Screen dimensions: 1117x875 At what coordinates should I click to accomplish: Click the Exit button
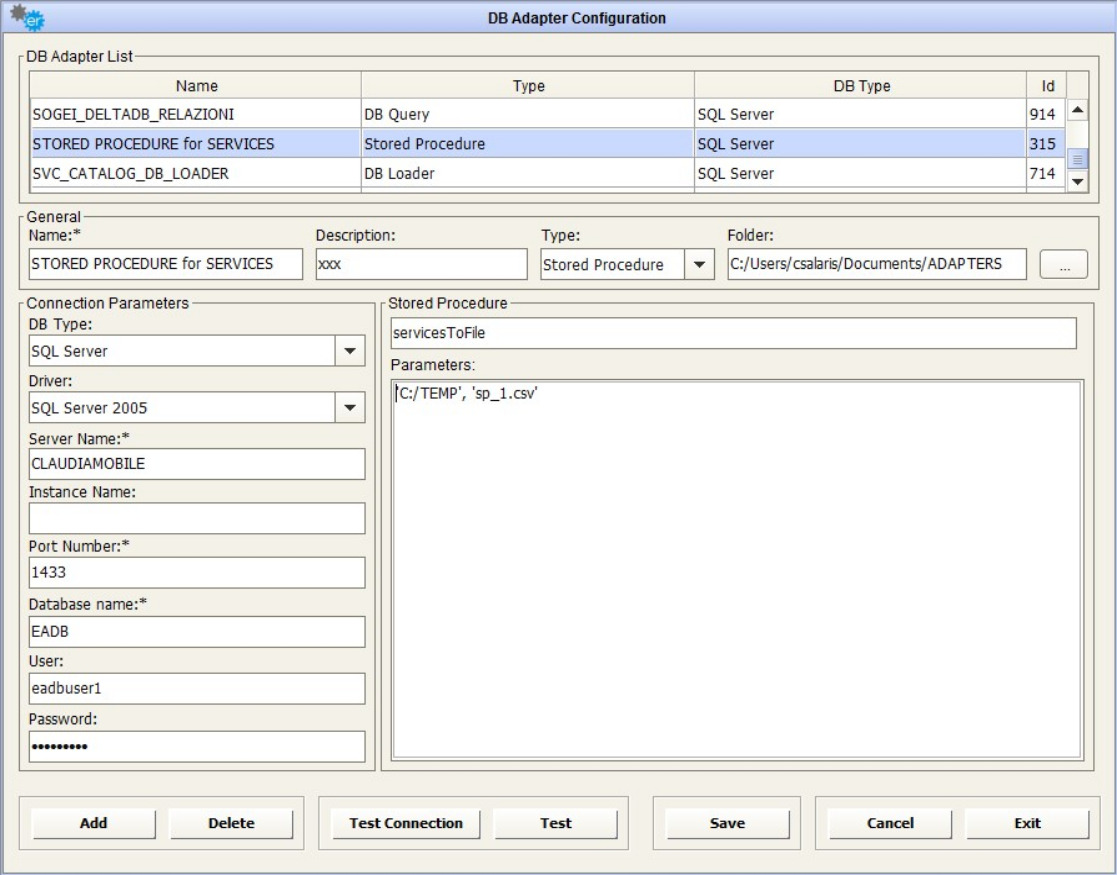1027,823
